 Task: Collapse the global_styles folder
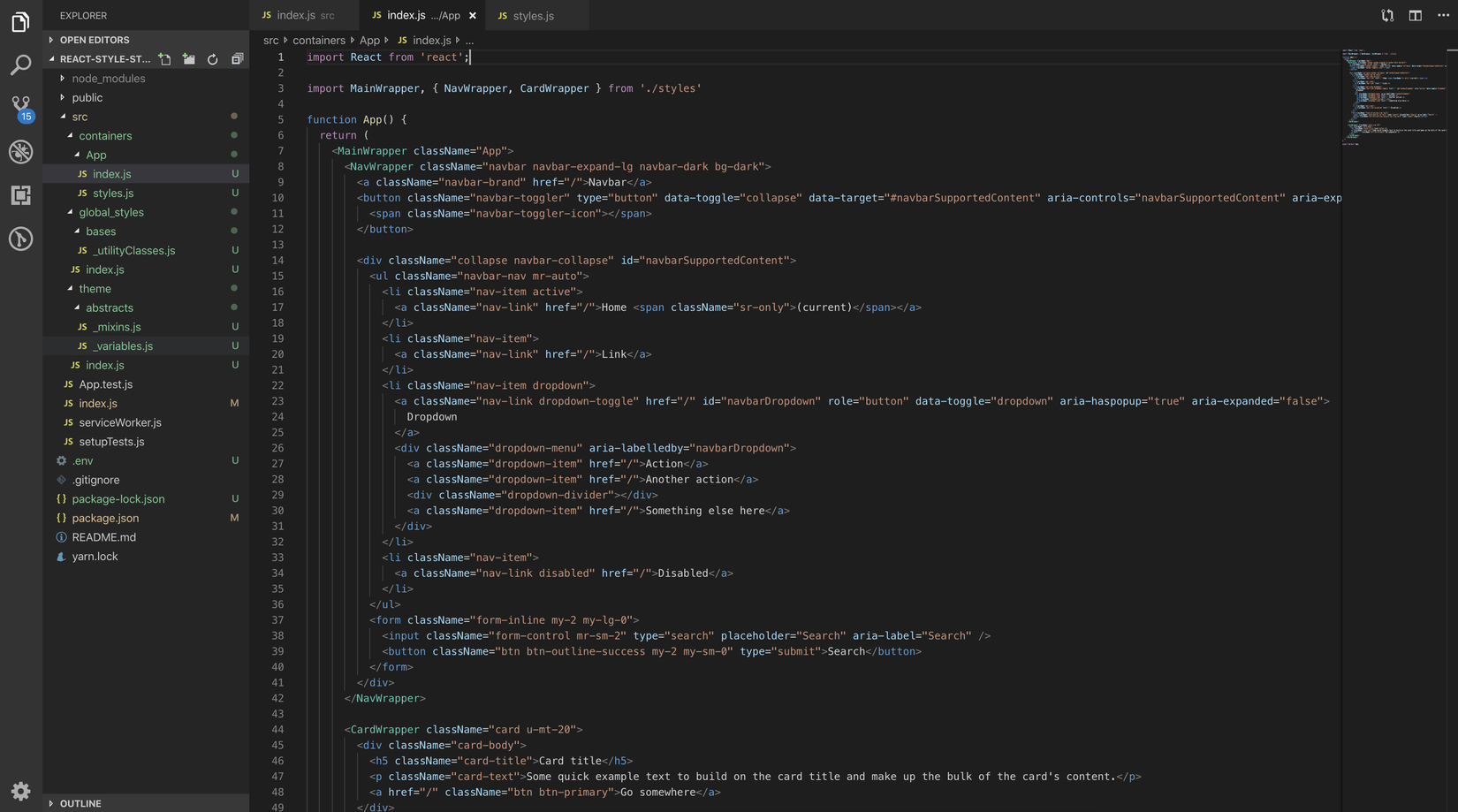click(111, 212)
